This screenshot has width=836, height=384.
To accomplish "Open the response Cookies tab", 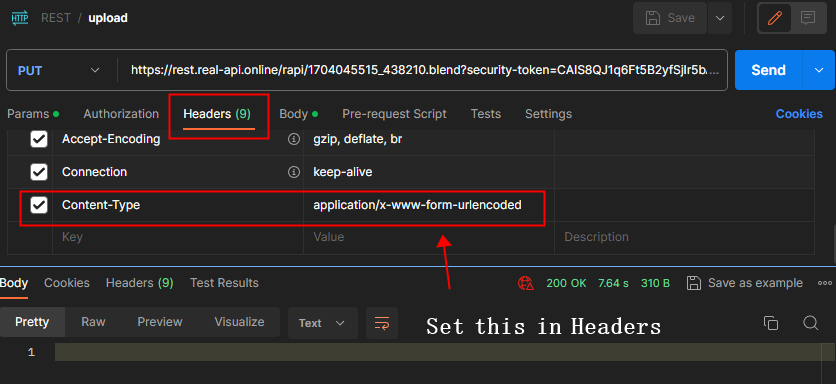I will point(67,283).
